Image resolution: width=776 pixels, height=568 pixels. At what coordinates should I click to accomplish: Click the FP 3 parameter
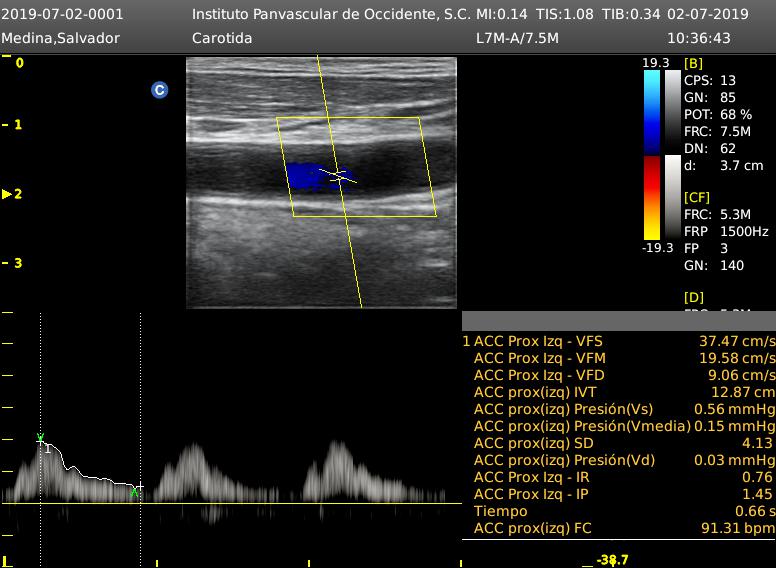(706, 248)
